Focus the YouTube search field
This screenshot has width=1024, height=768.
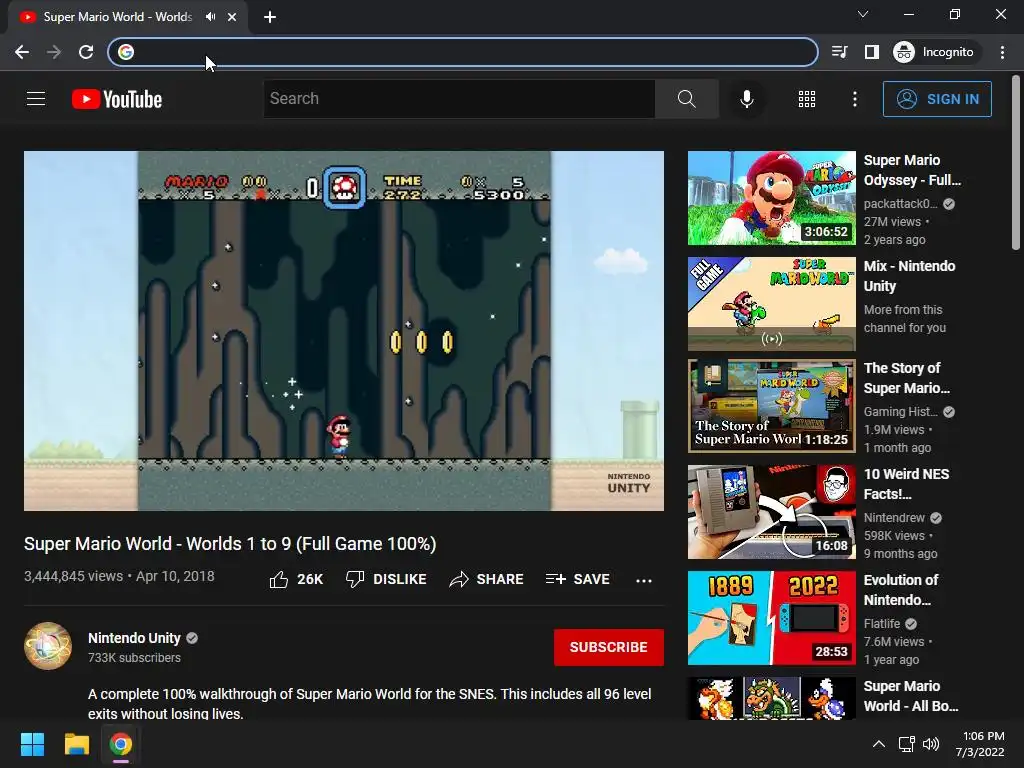coord(459,99)
